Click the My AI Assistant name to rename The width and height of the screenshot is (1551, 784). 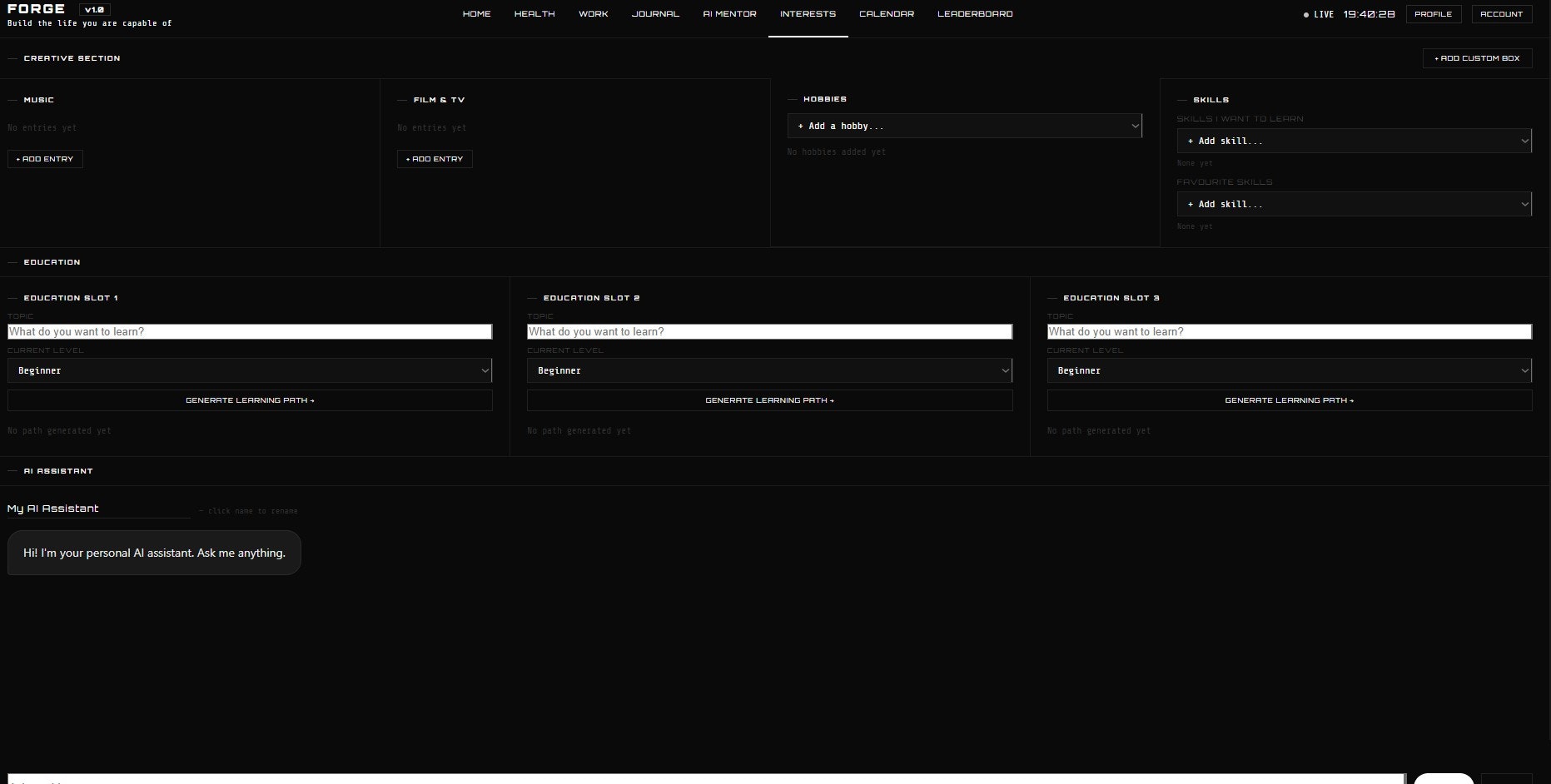(98, 509)
